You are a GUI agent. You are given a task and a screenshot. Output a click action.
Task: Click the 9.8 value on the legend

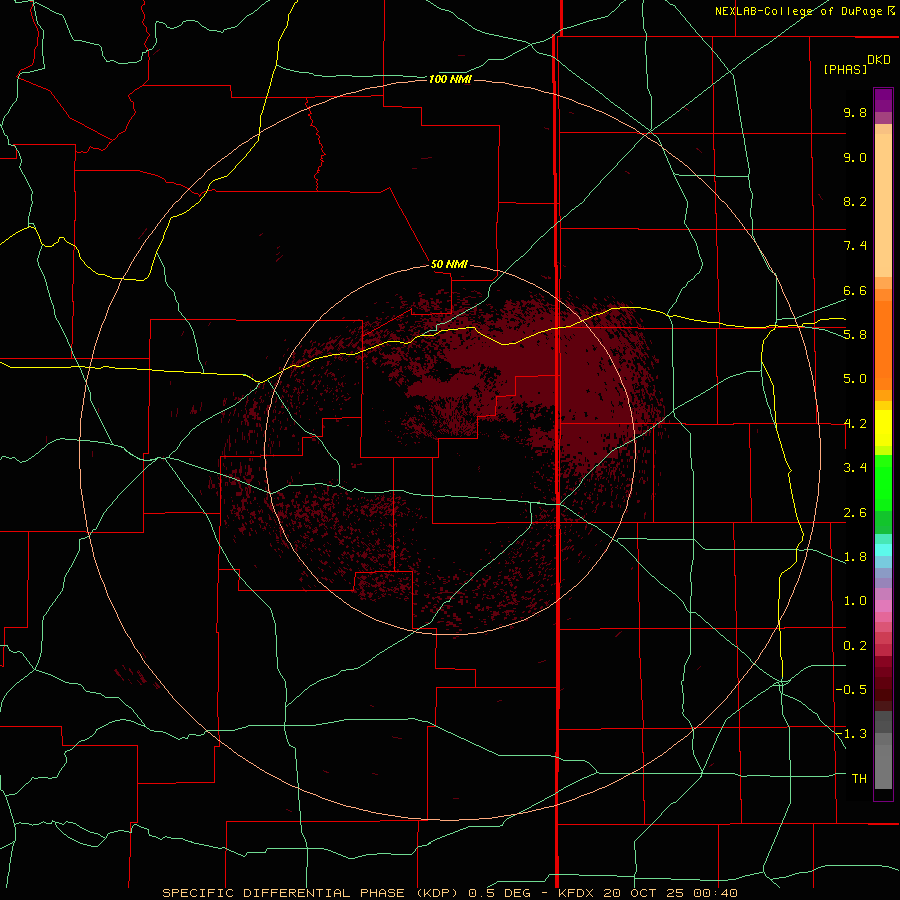[x=855, y=112]
